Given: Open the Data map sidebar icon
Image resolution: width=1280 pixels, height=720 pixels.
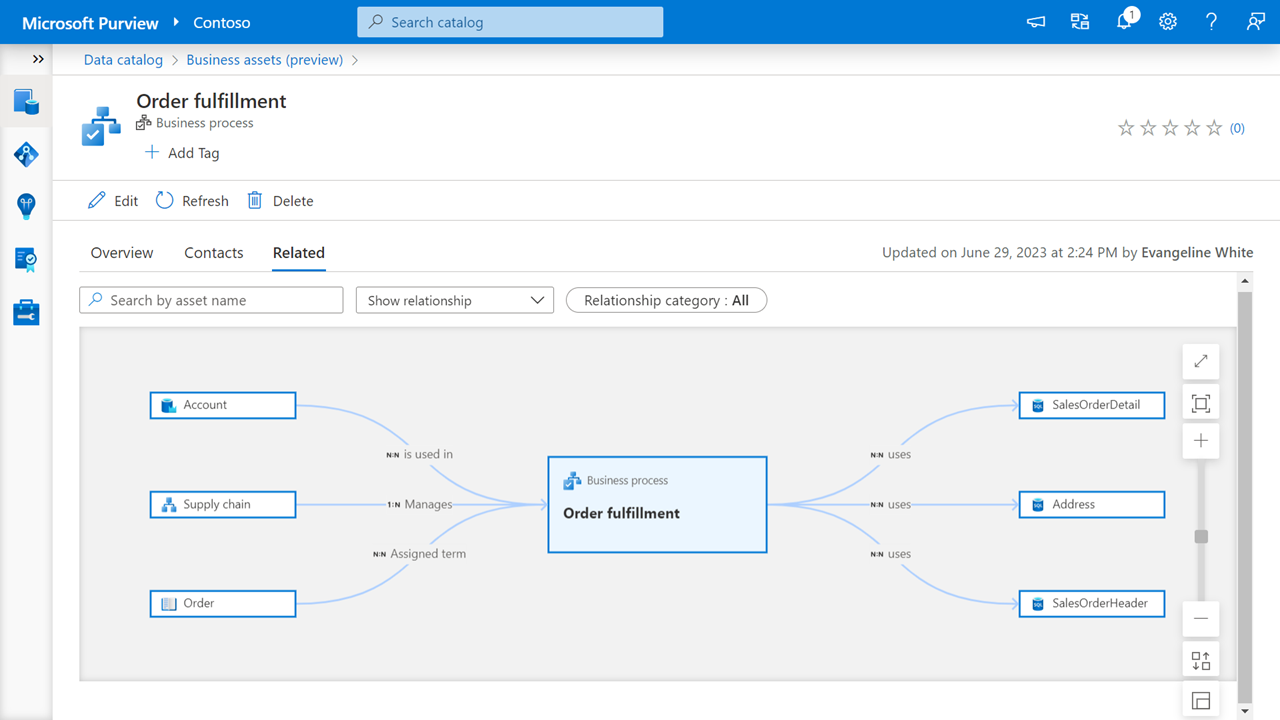Looking at the screenshot, I should (26, 154).
